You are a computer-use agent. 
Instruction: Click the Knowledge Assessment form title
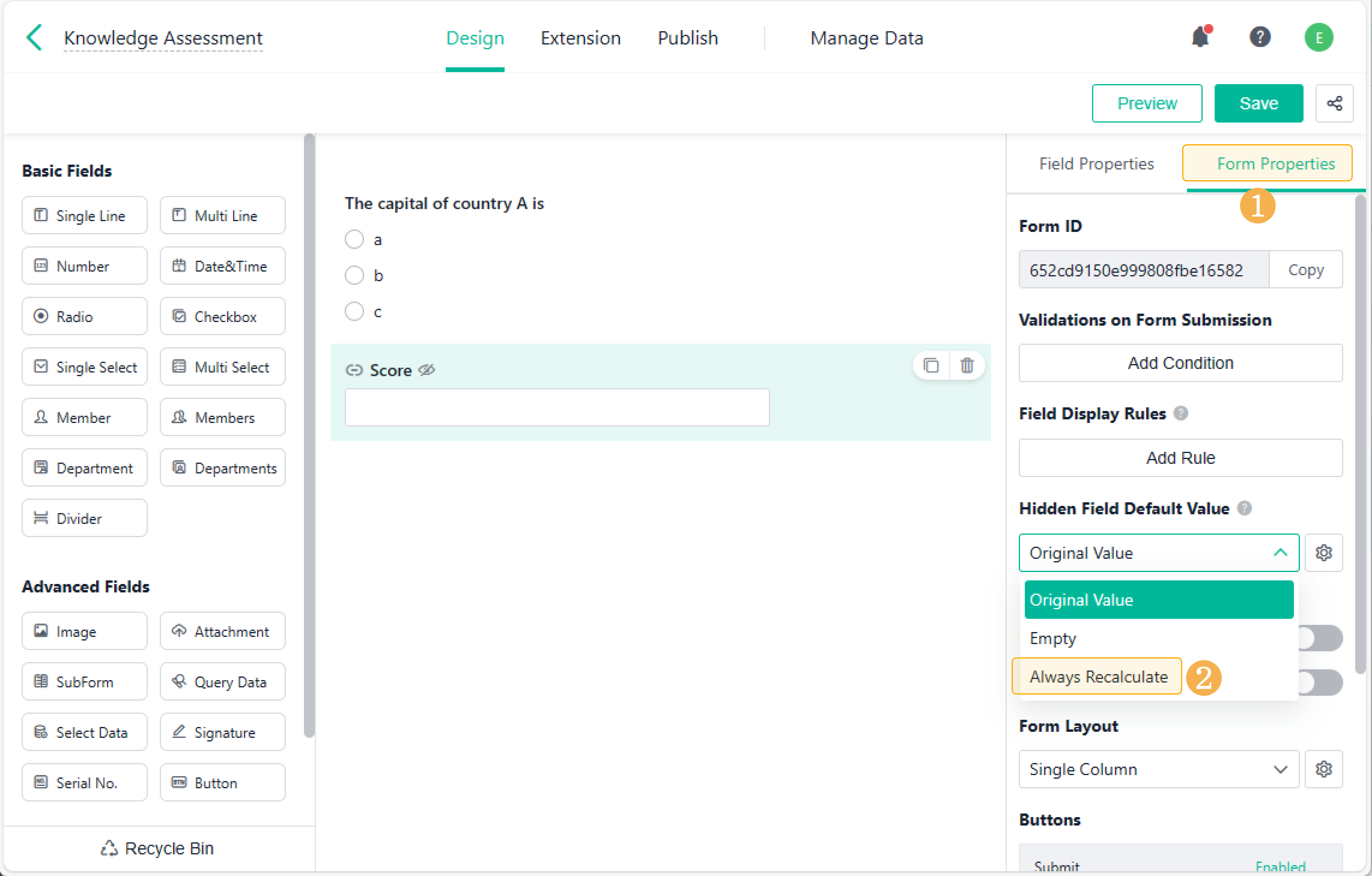163,38
